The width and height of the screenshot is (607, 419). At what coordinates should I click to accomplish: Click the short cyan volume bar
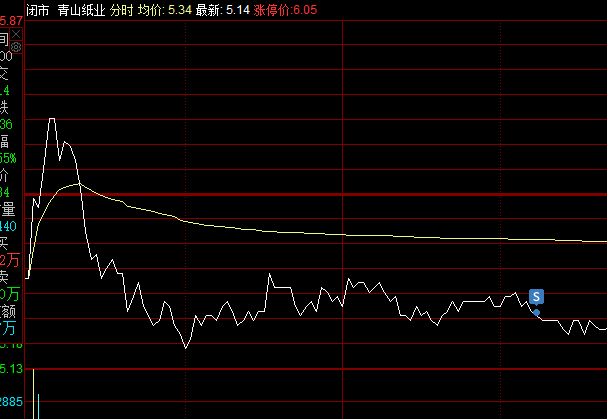(x=39, y=406)
